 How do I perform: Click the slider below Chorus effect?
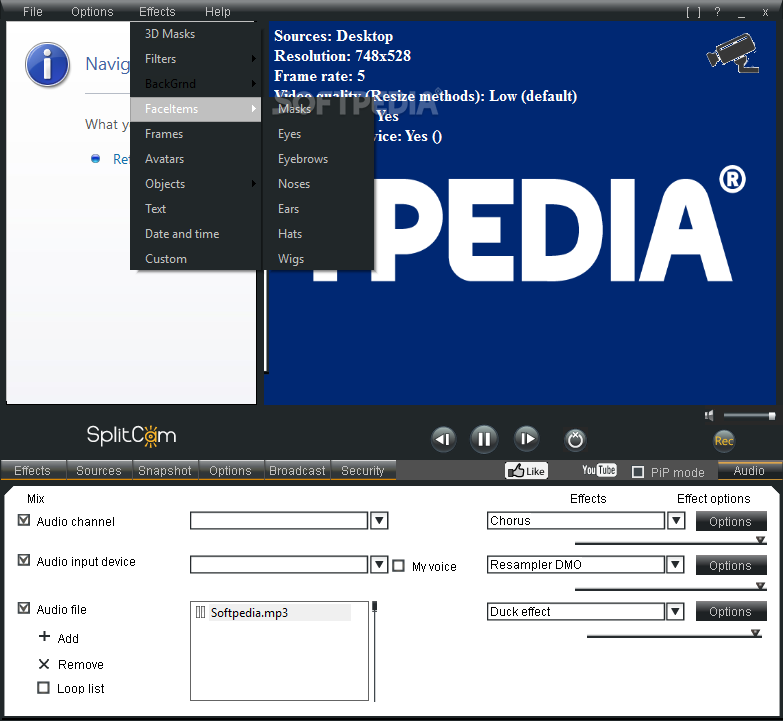coord(671,542)
